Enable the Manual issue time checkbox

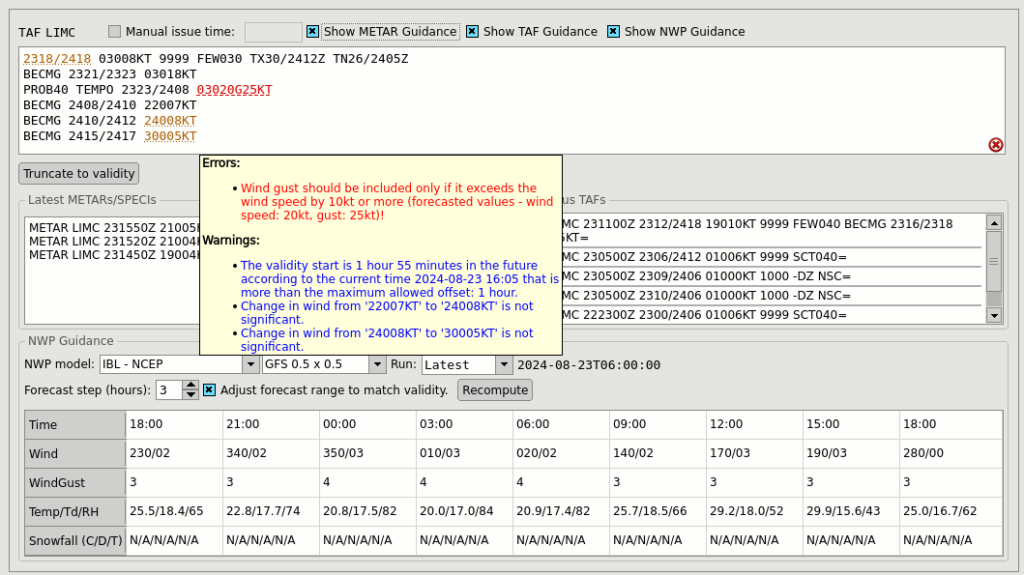pyautogui.click(x=115, y=32)
